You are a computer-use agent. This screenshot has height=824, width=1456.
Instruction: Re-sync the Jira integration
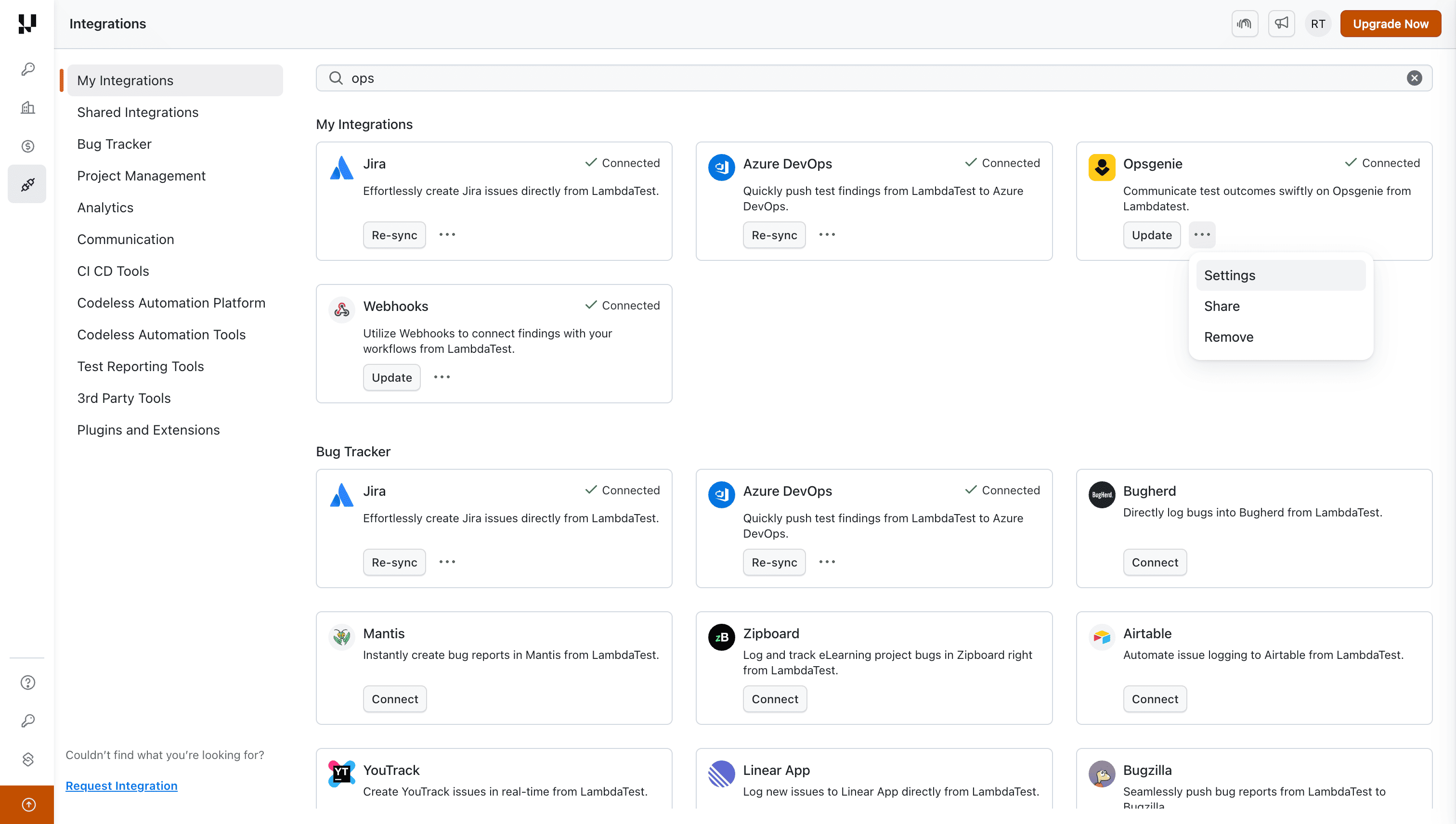(394, 234)
